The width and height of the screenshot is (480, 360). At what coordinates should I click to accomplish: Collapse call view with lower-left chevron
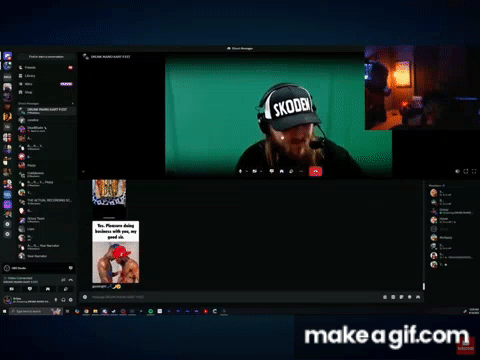(83, 172)
